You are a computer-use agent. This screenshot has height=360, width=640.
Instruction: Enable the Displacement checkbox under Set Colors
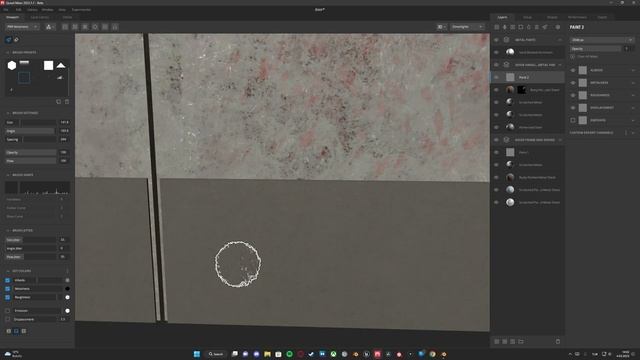[x=8, y=319]
